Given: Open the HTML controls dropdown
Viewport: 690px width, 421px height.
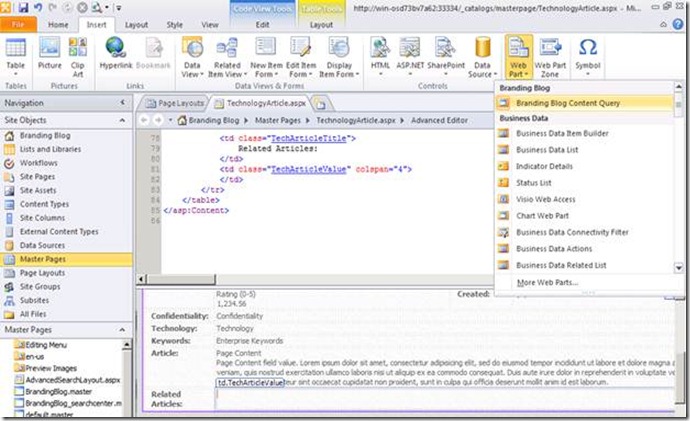Looking at the screenshot, I should pyautogui.click(x=381, y=54).
